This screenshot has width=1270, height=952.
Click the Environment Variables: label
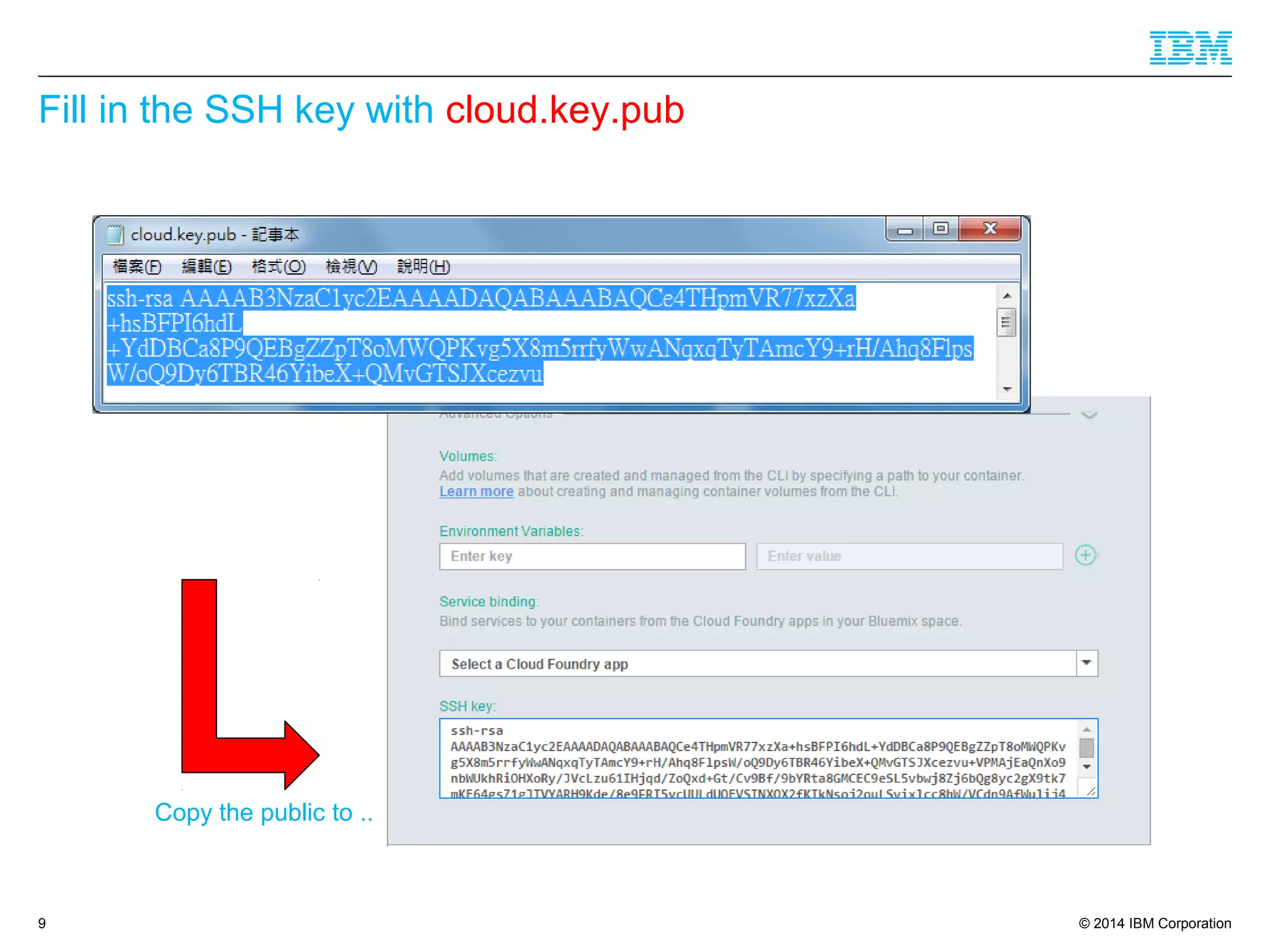[x=511, y=531]
